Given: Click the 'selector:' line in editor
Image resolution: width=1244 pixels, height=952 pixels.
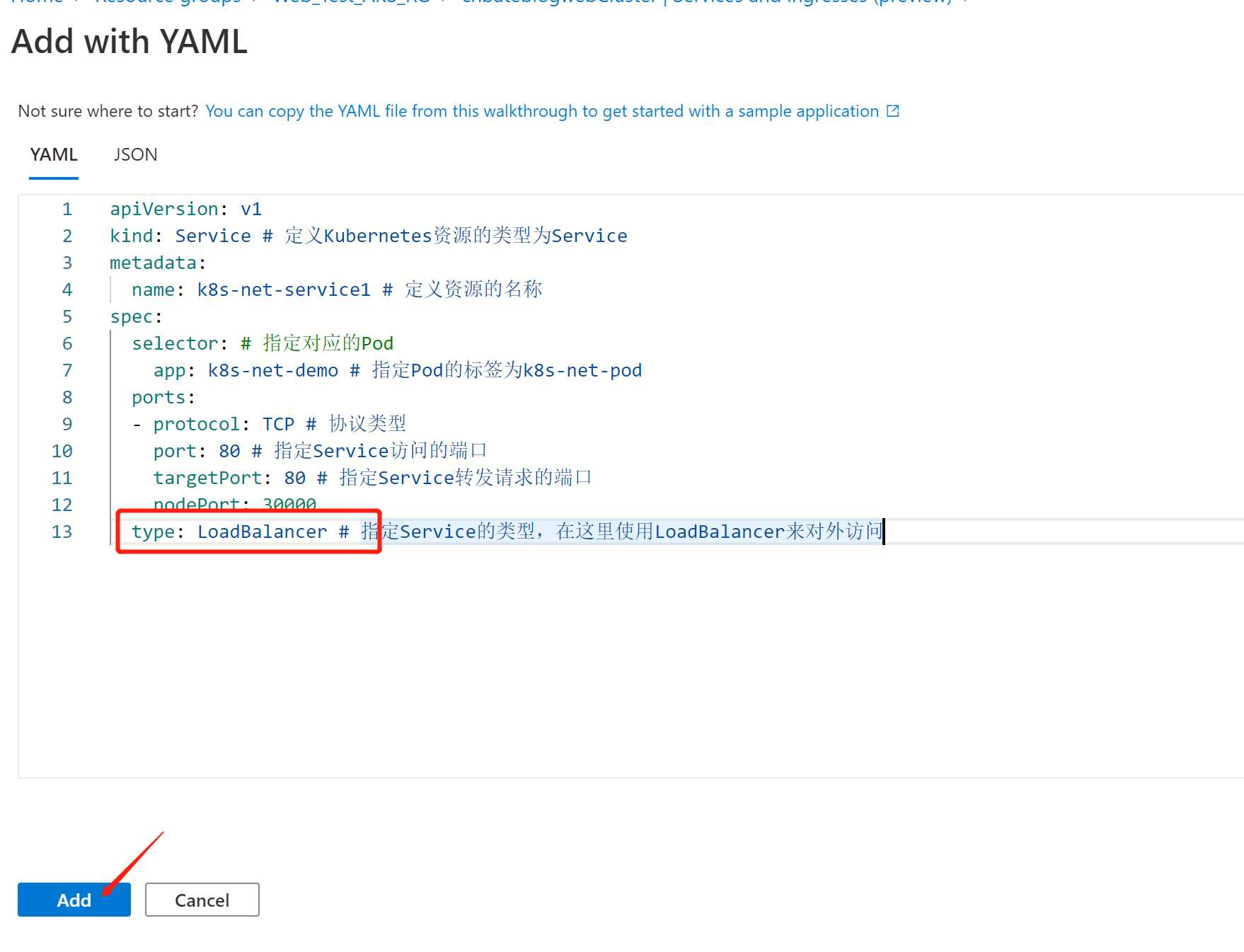Looking at the screenshot, I should click(263, 343).
